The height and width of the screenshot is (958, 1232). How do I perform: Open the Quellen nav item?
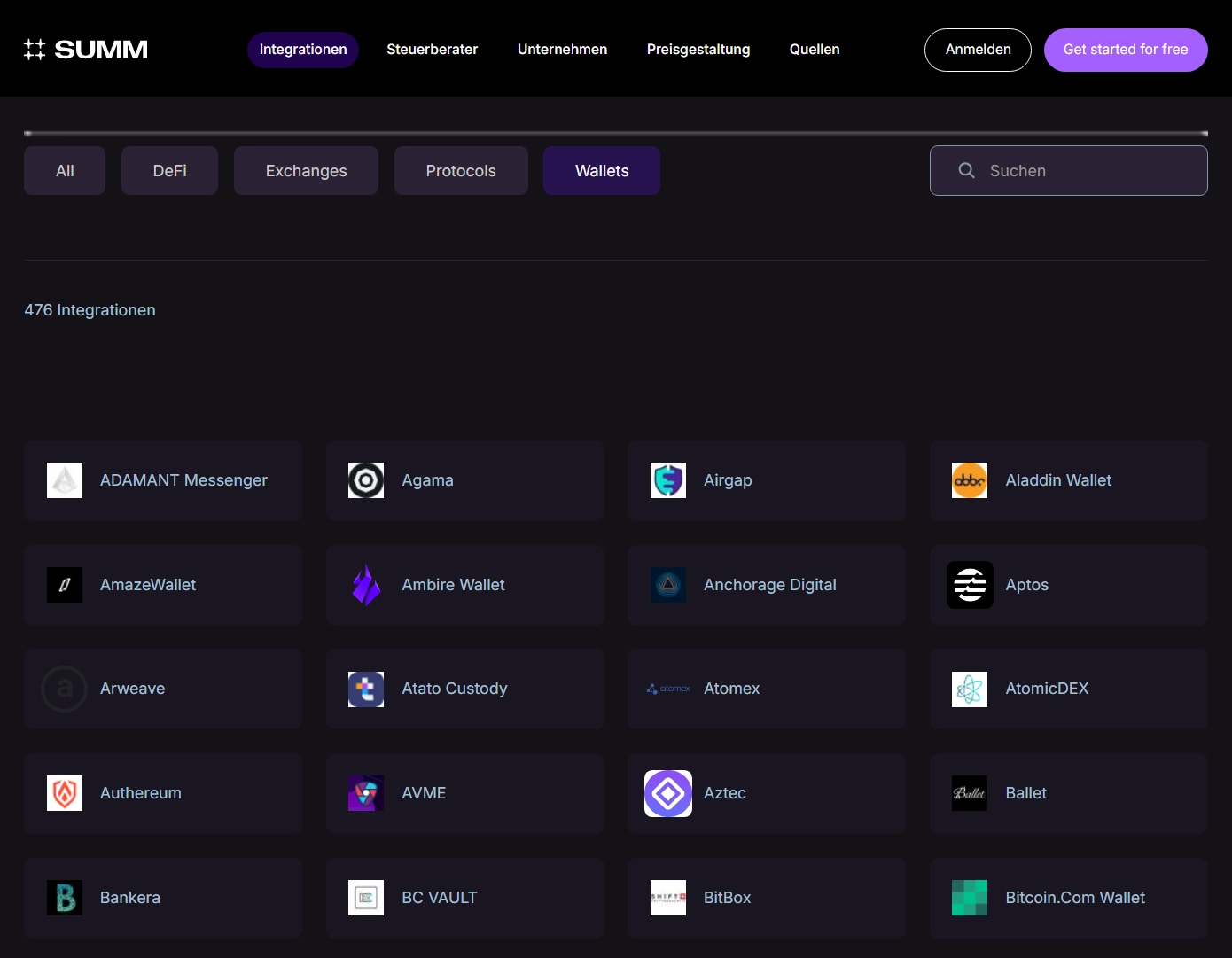815,50
